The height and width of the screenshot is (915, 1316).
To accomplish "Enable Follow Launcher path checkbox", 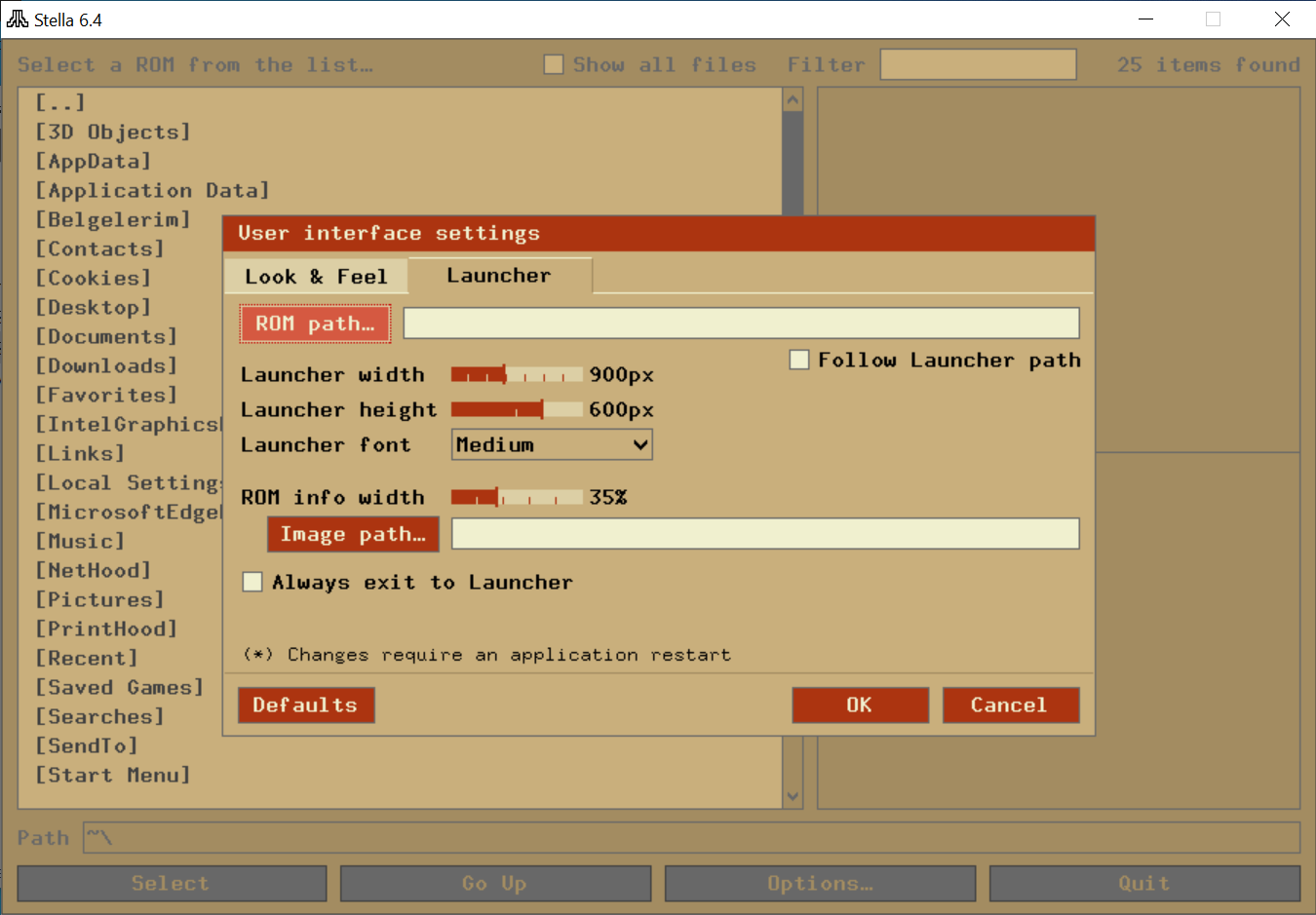I will pyautogui.click(x=799, y=360).
